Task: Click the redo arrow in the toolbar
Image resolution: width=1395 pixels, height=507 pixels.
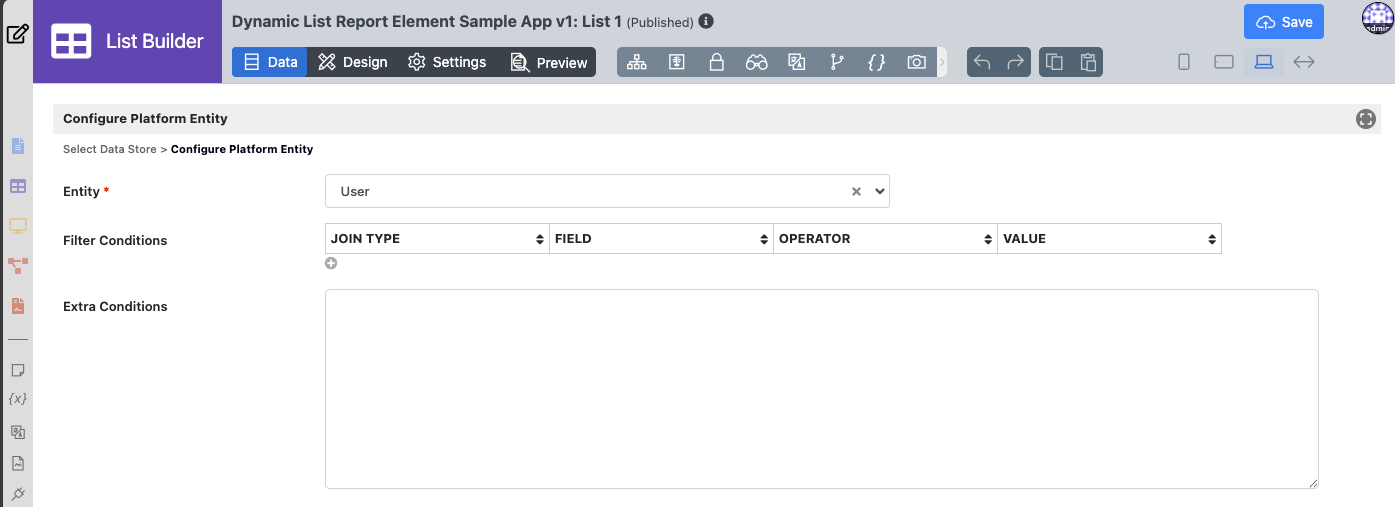Action: (1015, 62)
